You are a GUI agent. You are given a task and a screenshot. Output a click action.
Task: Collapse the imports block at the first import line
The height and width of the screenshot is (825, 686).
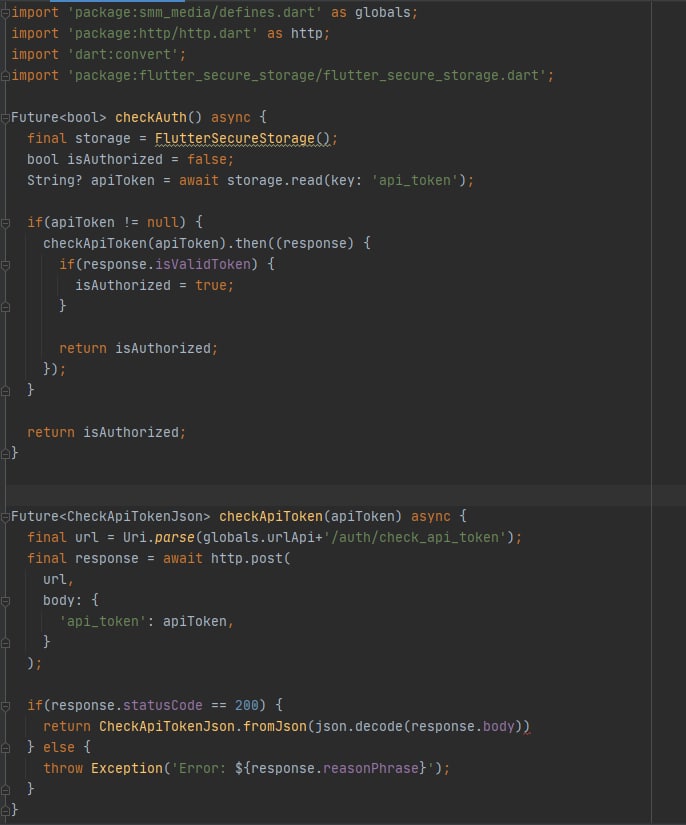[x=5, y=13]
